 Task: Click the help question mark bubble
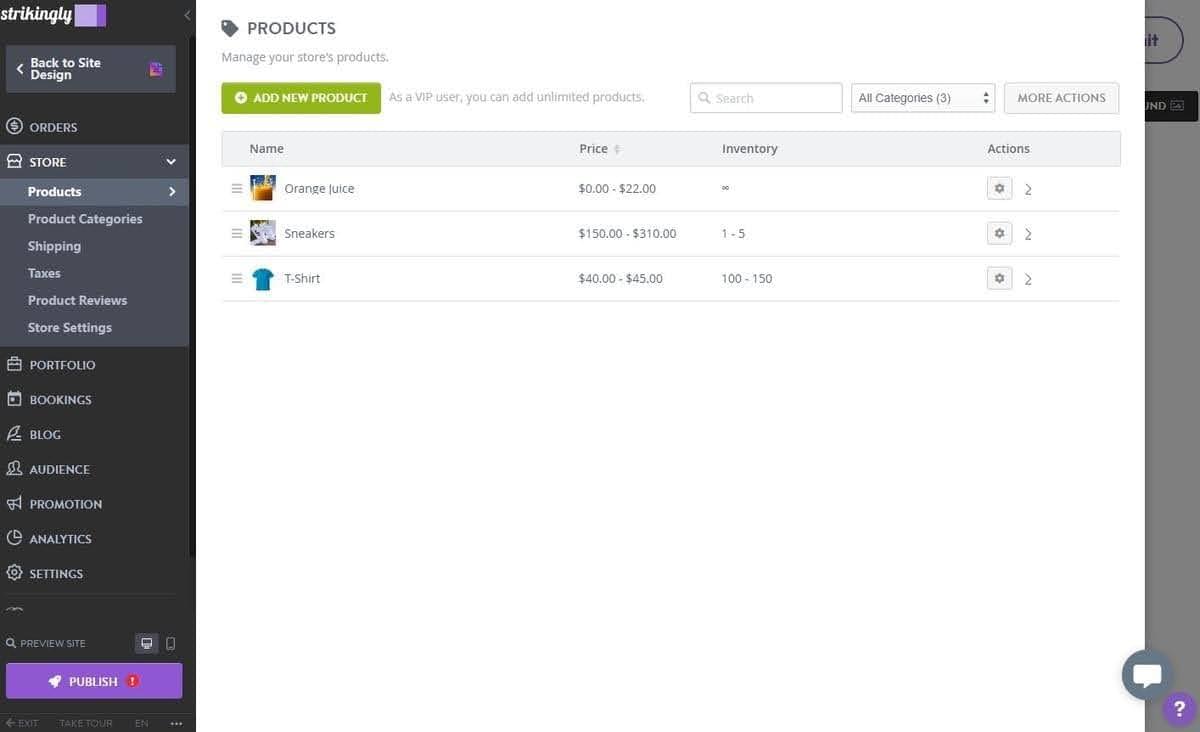(x=1178, y=708)
